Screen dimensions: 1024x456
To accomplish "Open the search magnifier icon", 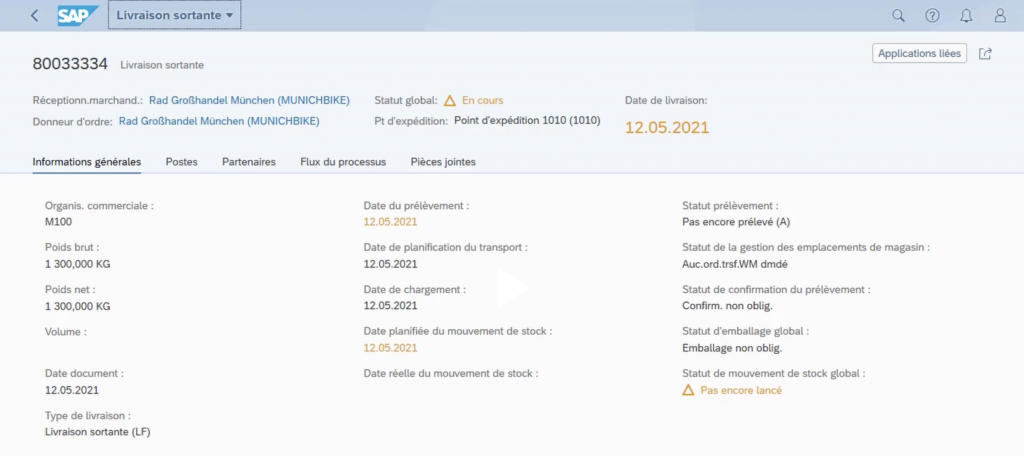I will (x=898, y=15).
